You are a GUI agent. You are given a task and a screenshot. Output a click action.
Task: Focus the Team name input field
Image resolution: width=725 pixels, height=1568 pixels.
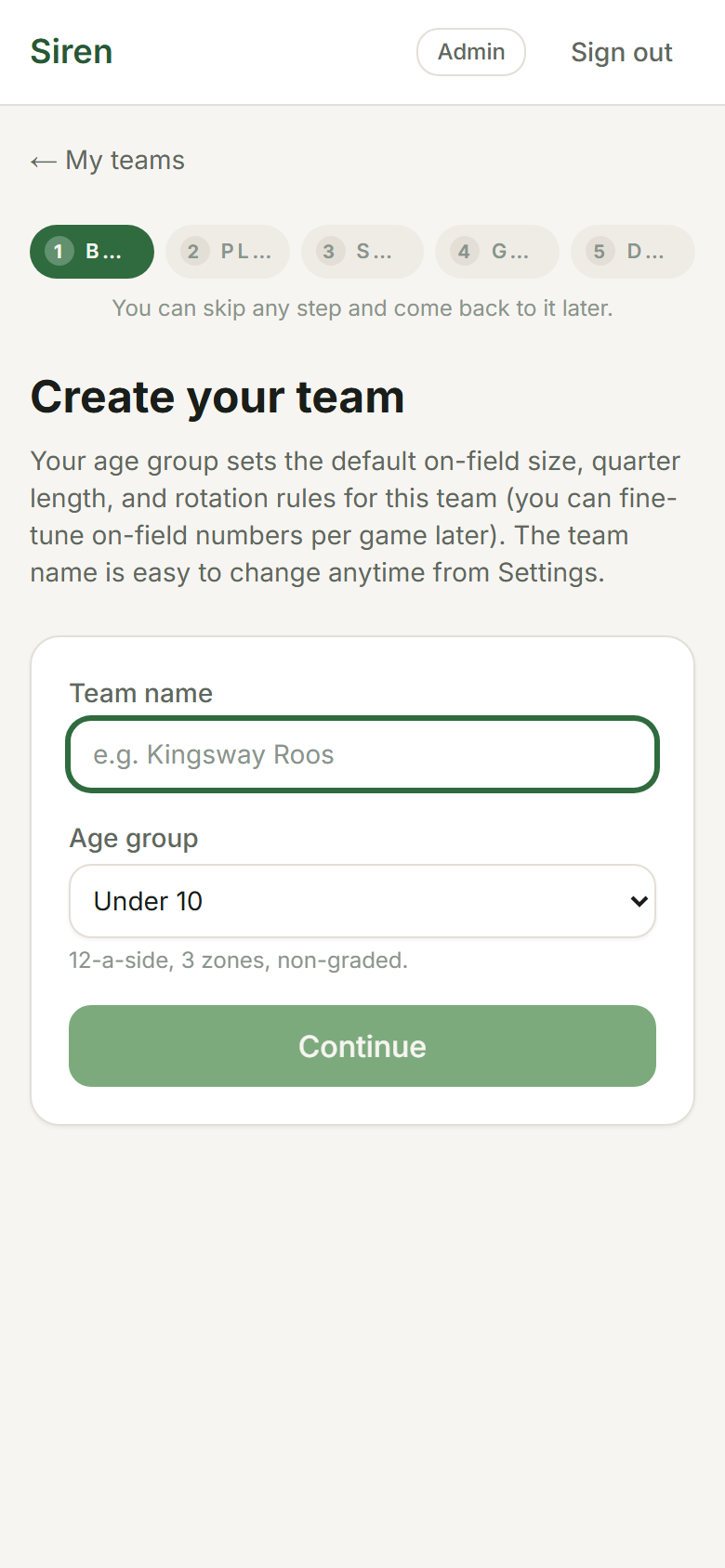[x=362, y=754]
